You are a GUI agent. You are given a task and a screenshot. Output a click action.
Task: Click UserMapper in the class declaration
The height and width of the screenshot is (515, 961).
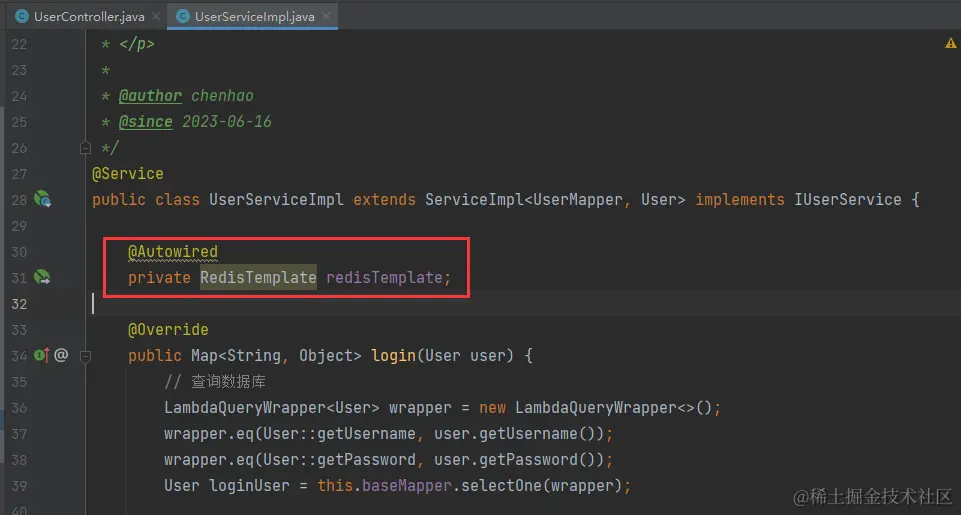click(x=578, y=199)
